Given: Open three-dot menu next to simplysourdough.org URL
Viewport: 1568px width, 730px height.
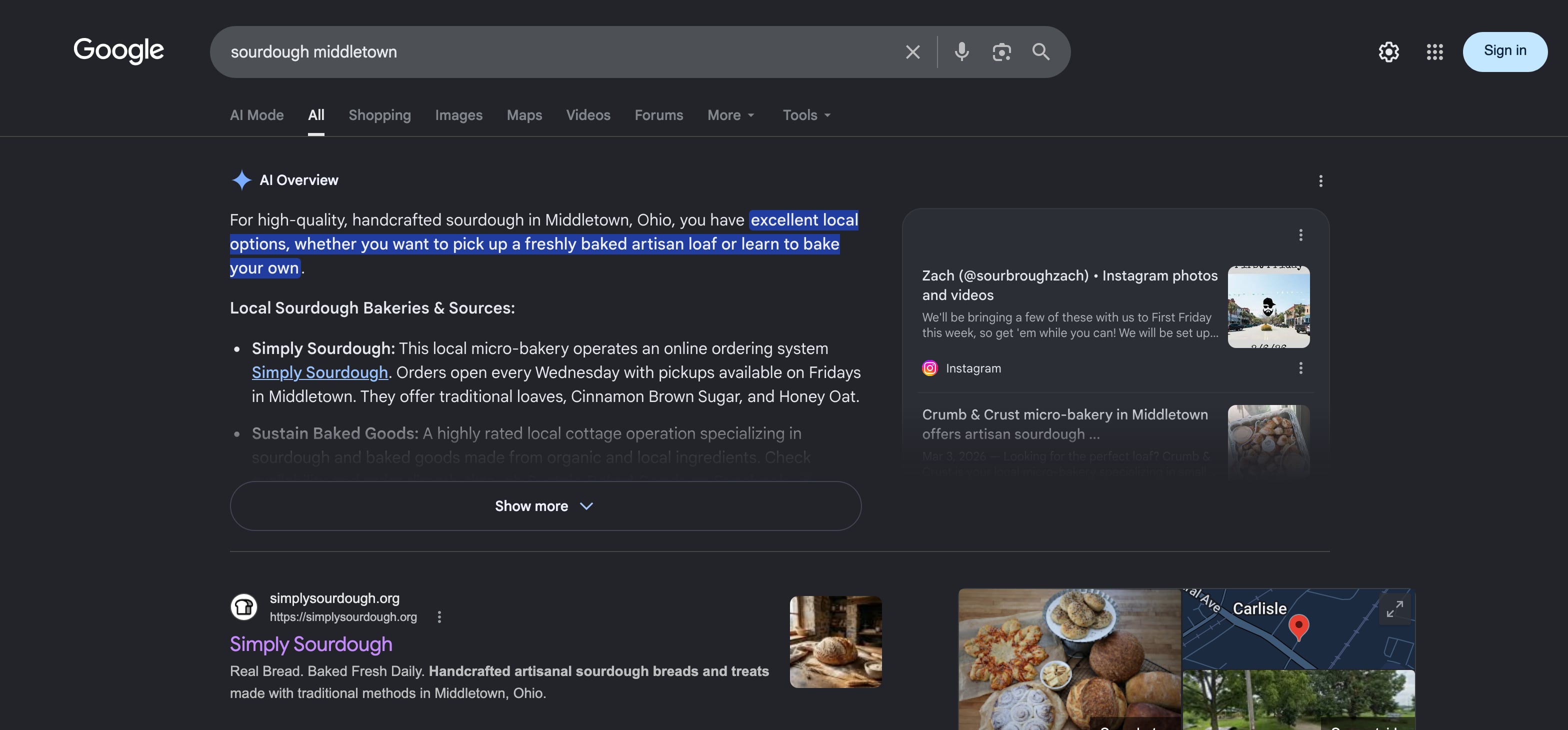Looking at the screenshot, I should click(439, 617).
